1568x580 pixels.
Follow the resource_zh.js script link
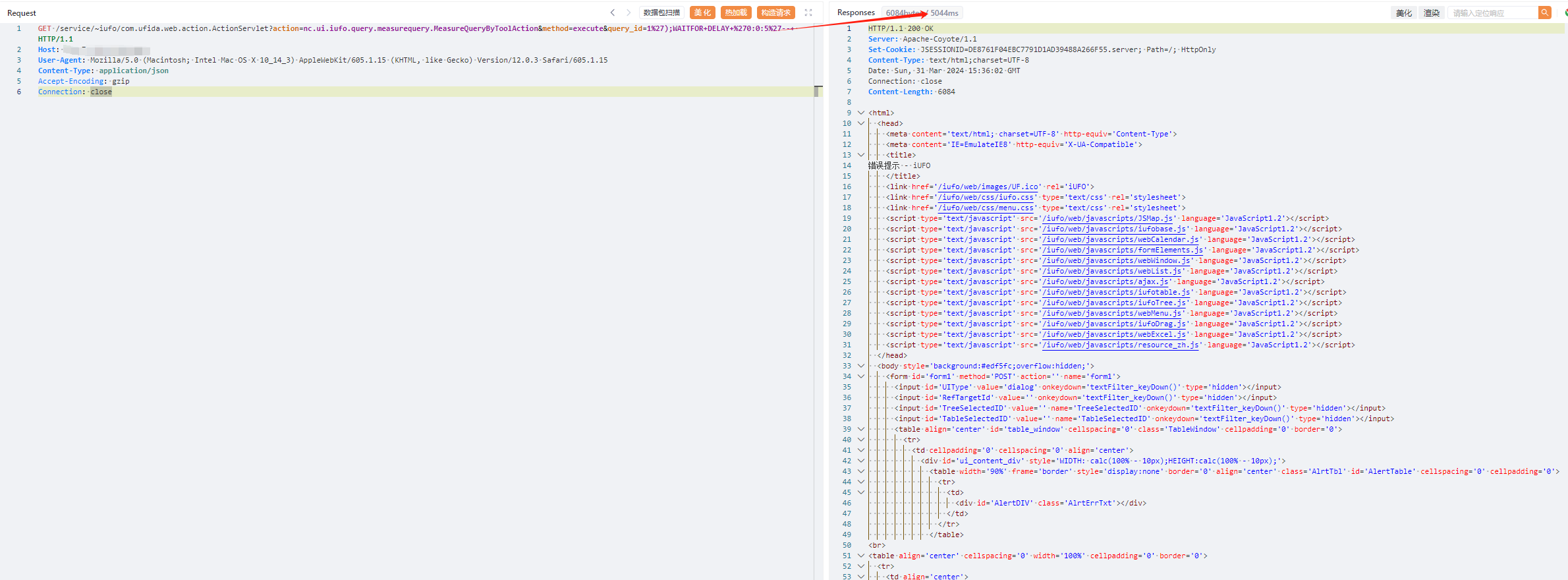pyautogui.click(x=1121, y=345)
